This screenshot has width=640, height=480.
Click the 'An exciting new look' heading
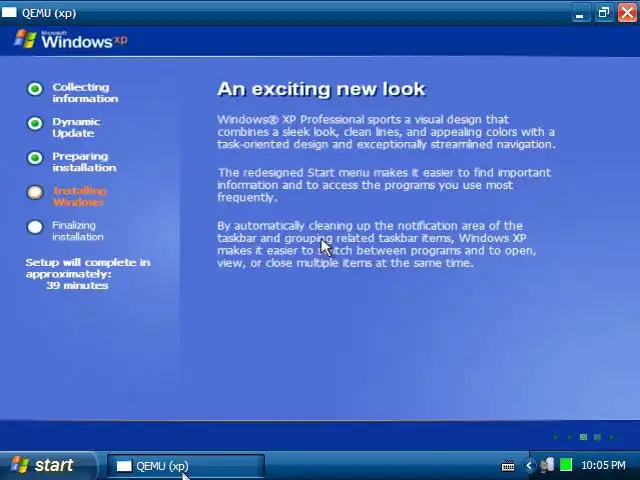click(x=321, y=89)
